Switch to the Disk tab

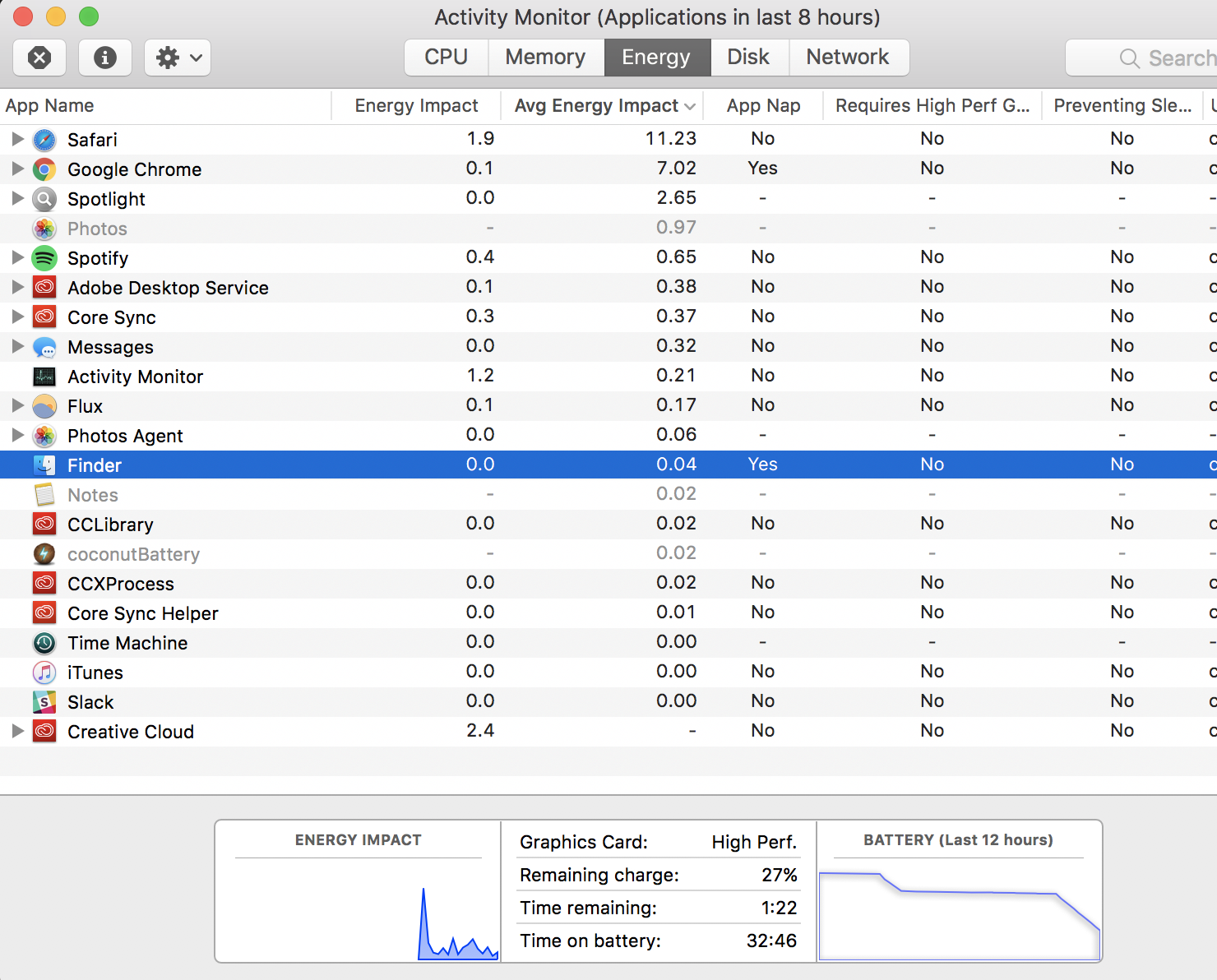(x=748, y=58)
